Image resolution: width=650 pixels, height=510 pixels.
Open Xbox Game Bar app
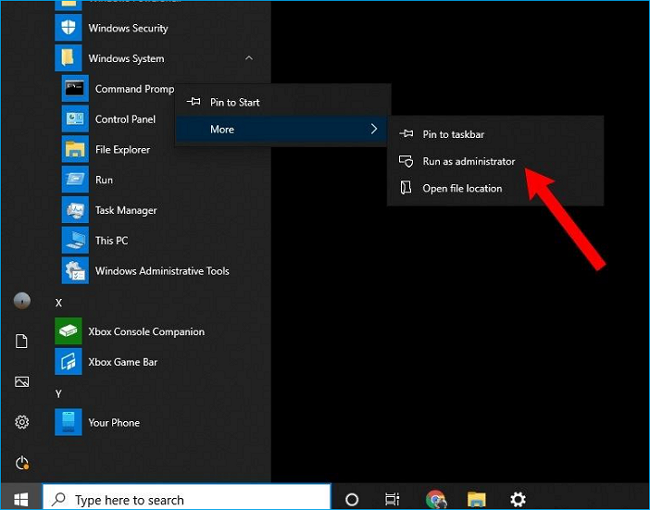[122, 362]
